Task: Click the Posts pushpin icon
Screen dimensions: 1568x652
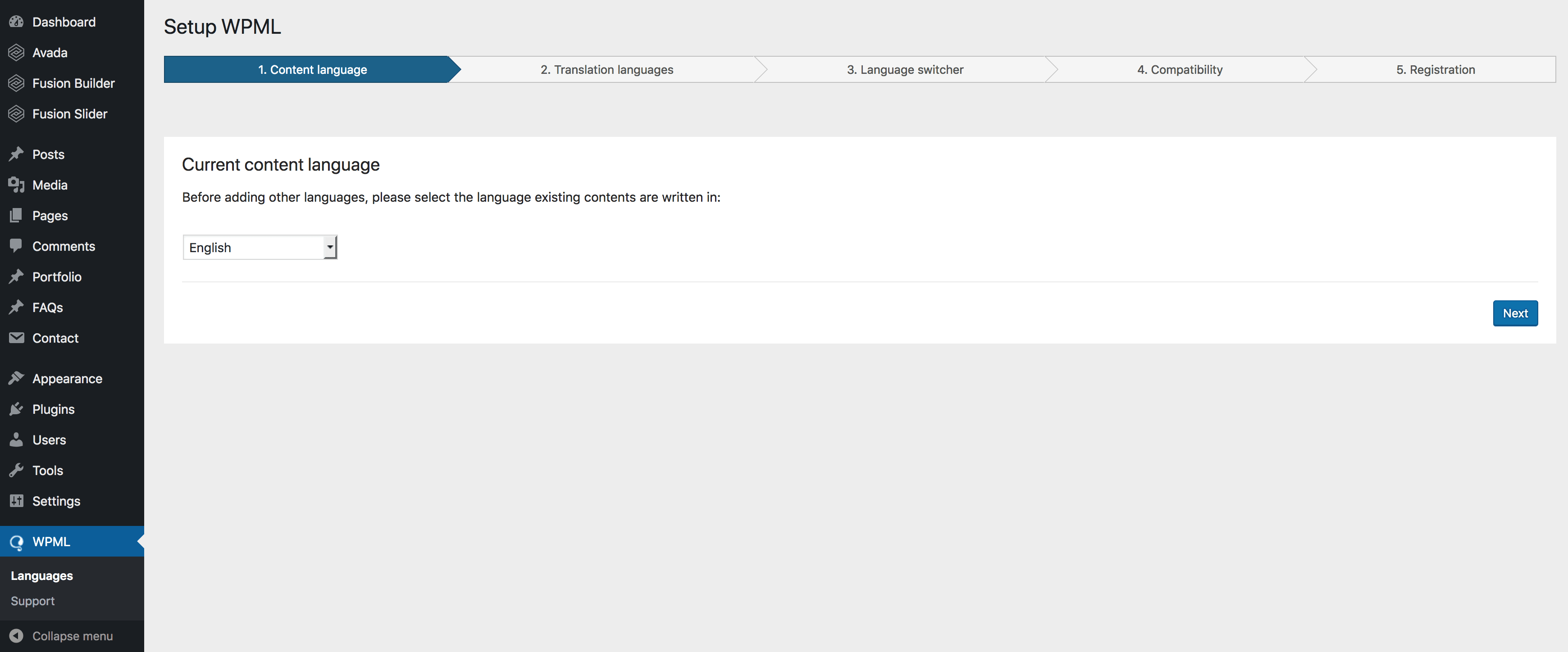Action: point(16,154)
